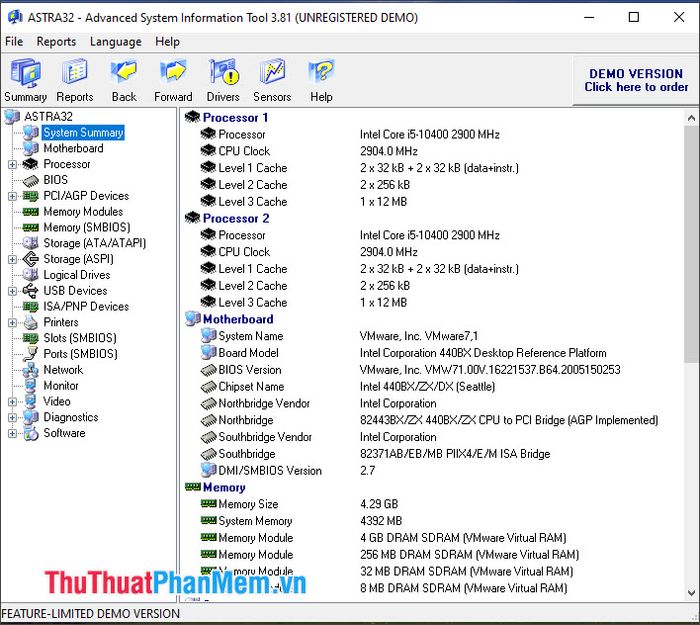Click the details pane scrollbar thumb
Image resolution: width=700 pixels, height=625 pixels.
point(691,244)
